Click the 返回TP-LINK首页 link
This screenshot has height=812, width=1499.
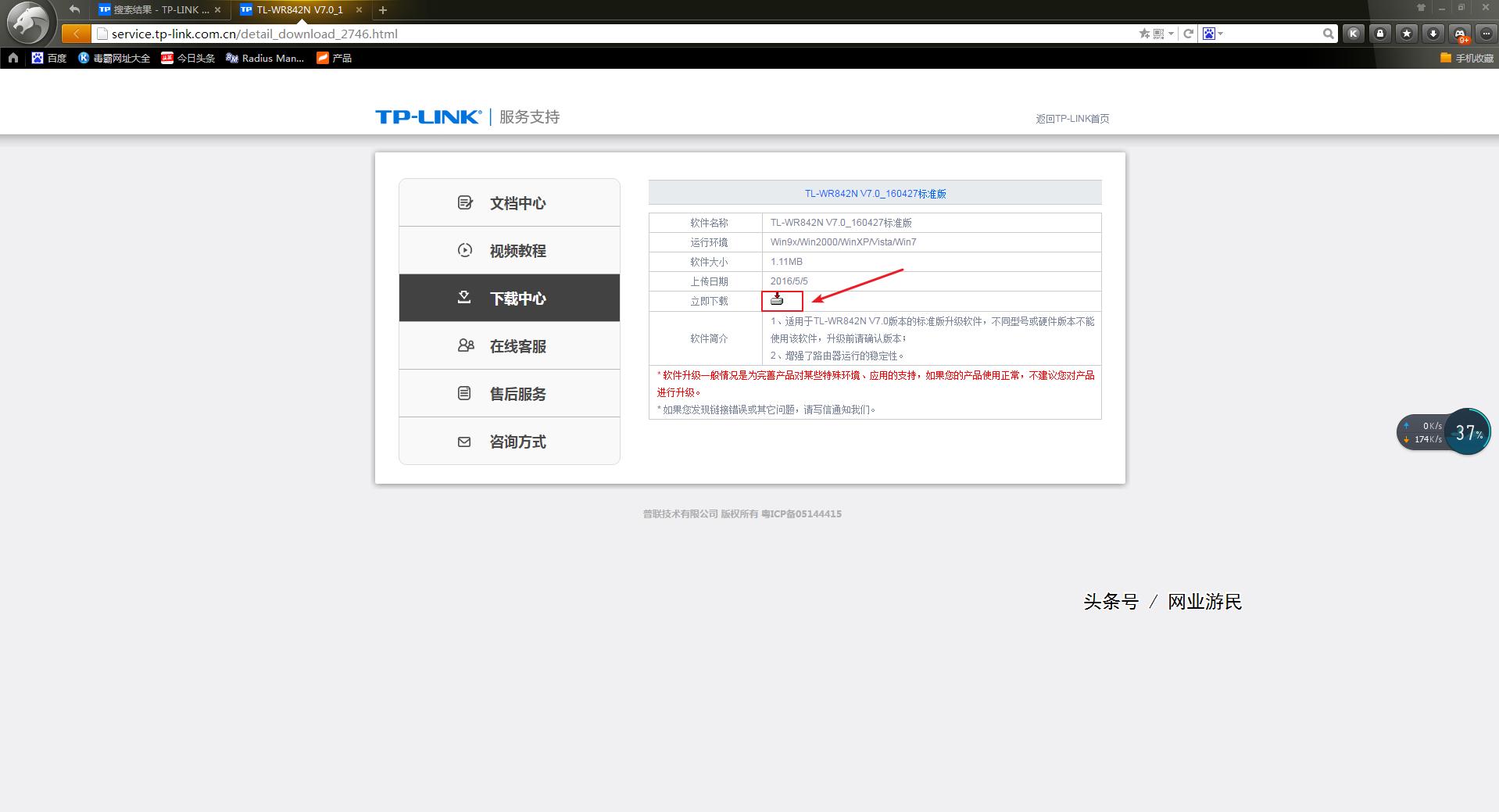(1072, 119)
